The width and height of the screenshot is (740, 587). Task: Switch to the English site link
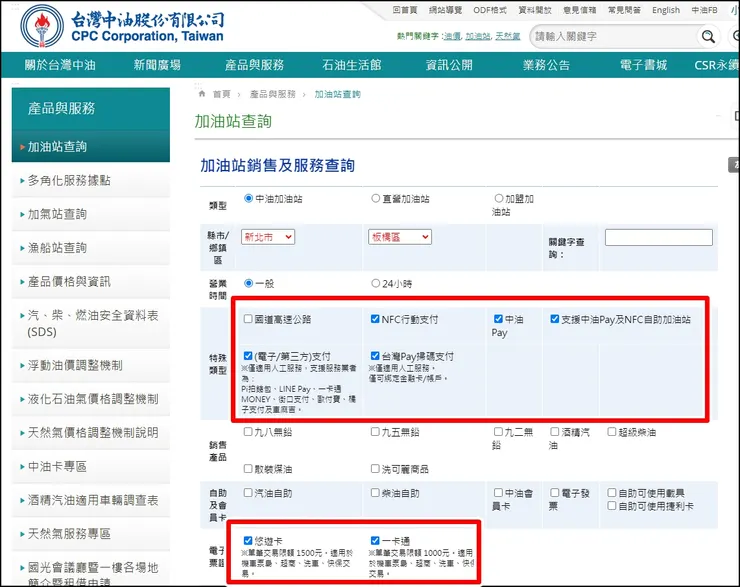point(666,10)
